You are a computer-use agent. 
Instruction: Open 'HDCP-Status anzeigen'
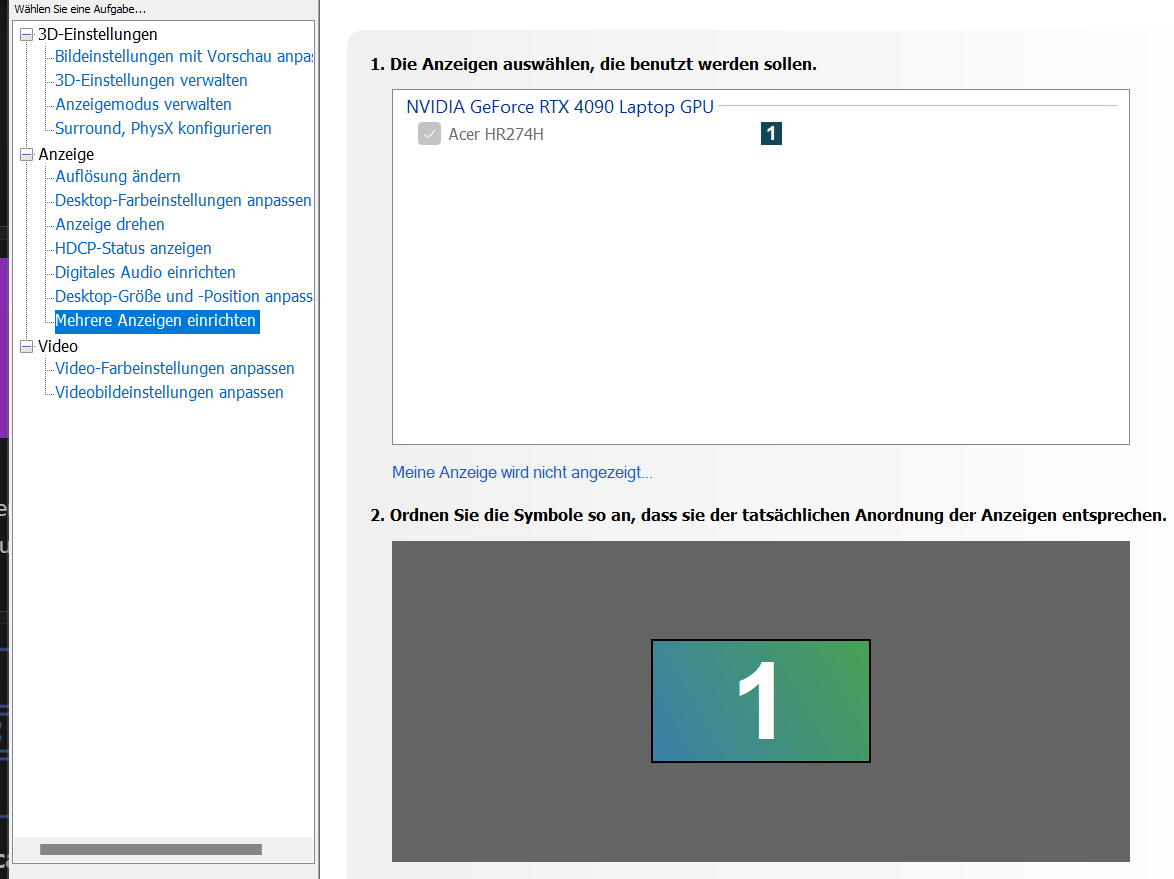tap(130, 248)
